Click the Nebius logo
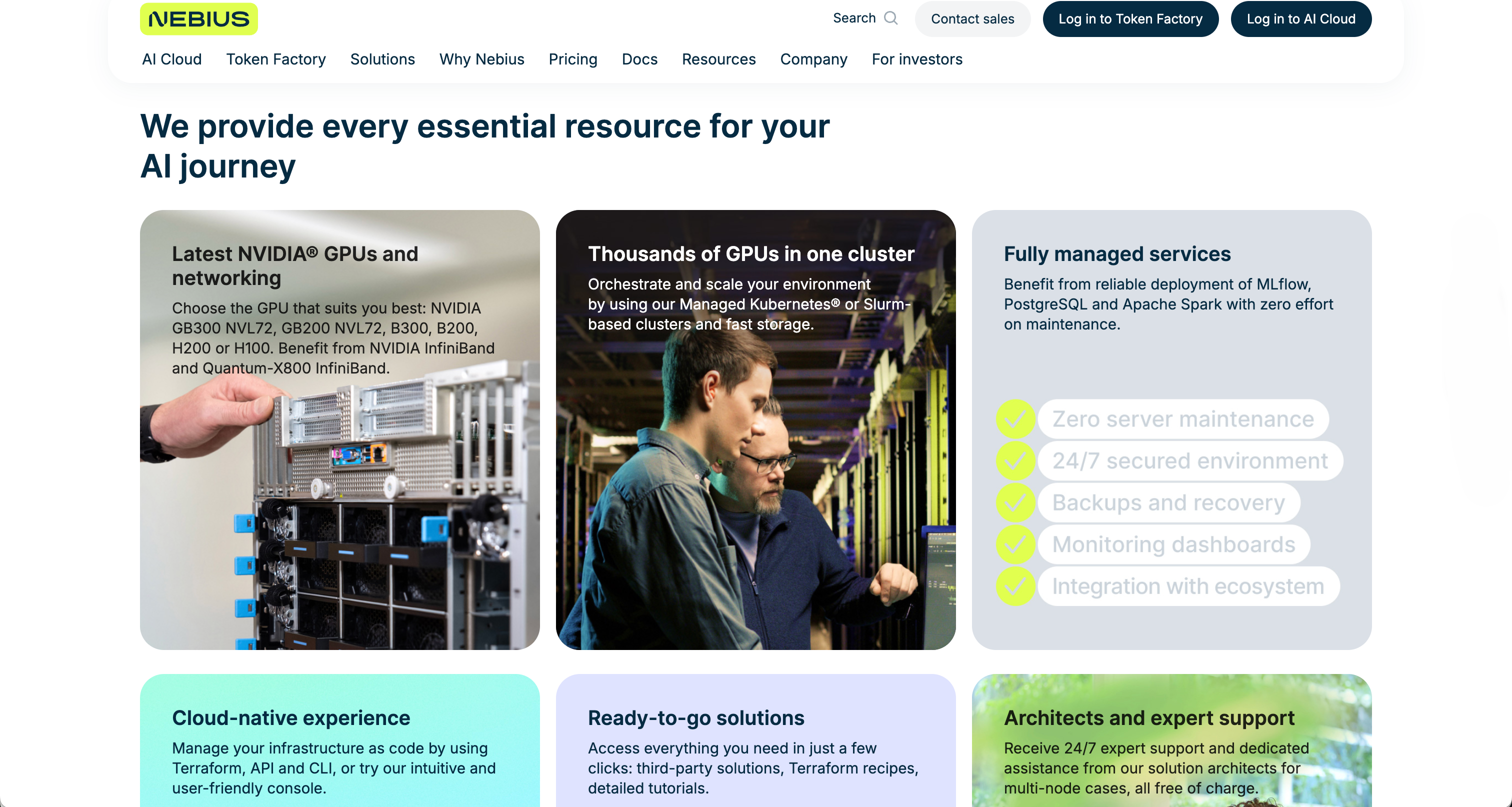Viewport: 1512px width, 807px height. click(x=198, y=19)
